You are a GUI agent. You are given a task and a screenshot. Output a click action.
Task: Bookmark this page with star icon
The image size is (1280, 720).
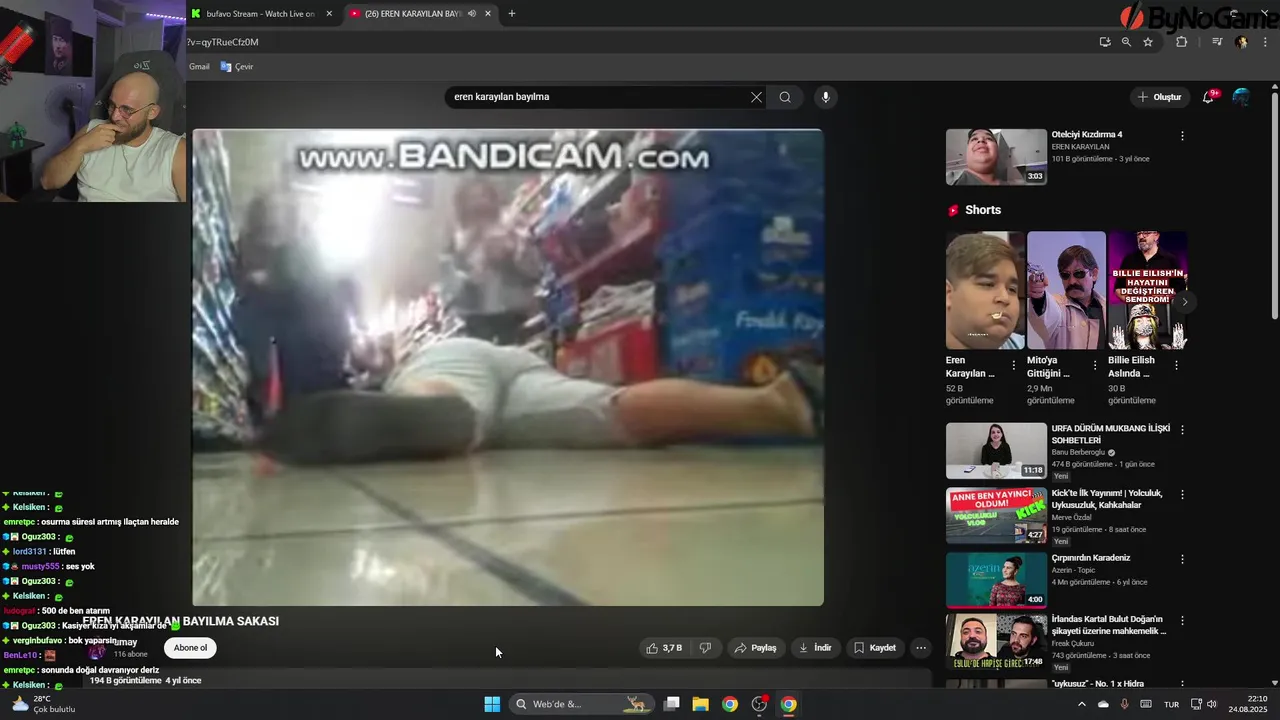(1148, 42)
